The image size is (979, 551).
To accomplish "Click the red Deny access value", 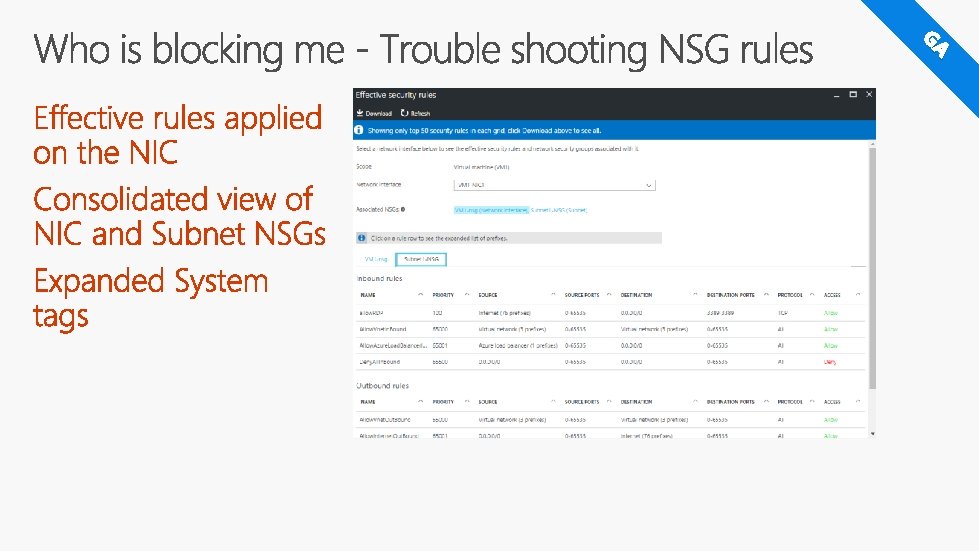I will [830, 362].
